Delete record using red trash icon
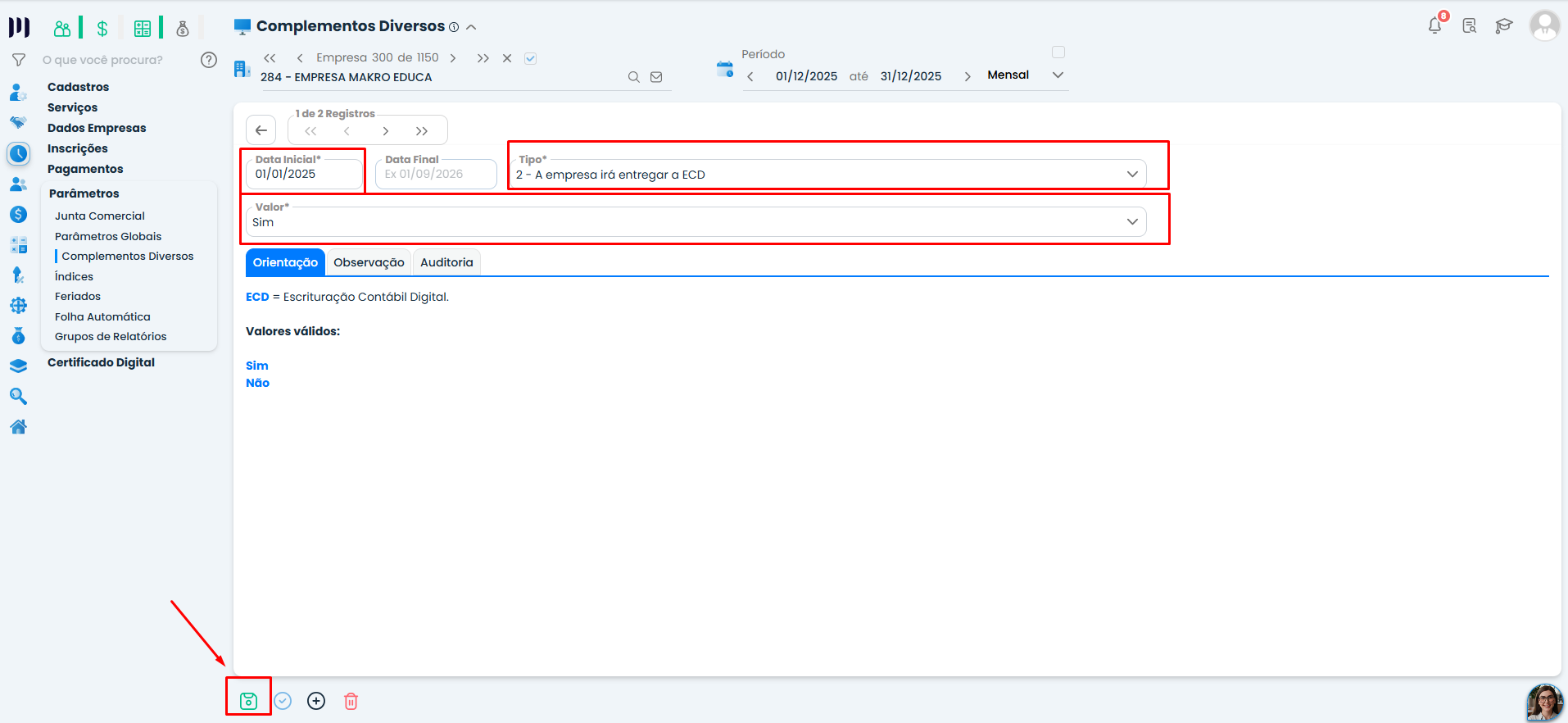The height and width of the screenshot is (723, 1568). [351, 701]
